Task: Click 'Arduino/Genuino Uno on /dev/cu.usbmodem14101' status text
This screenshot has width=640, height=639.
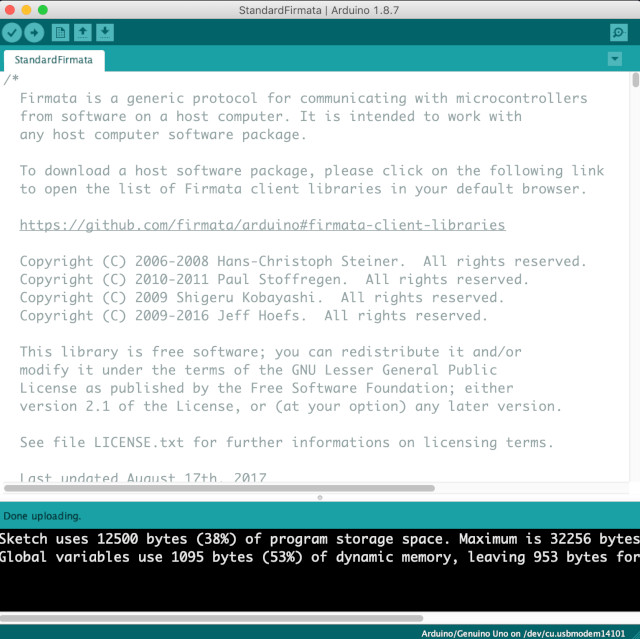Action: point(523,633)
